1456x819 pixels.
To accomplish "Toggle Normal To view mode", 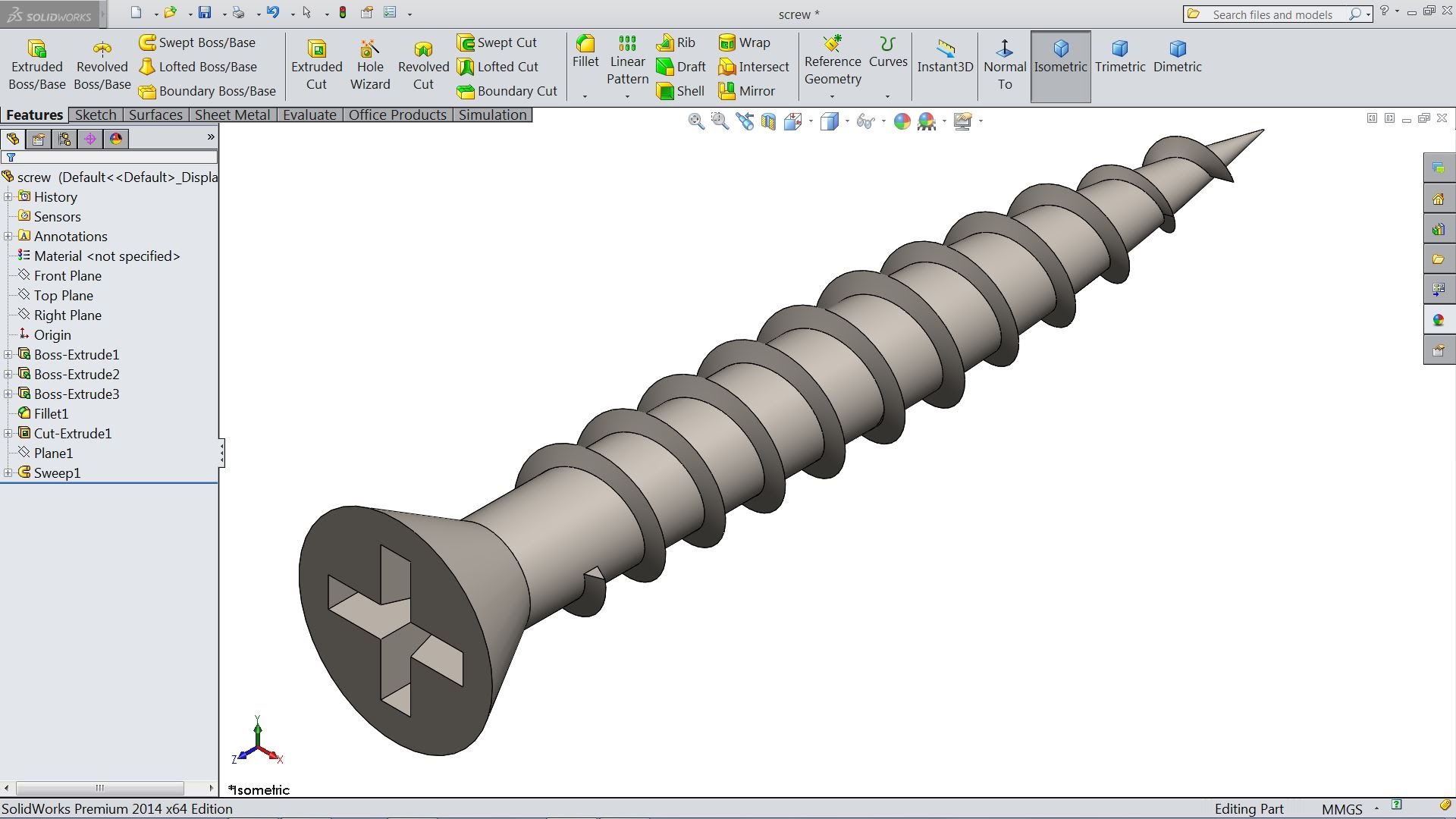I will (1004, 63).
